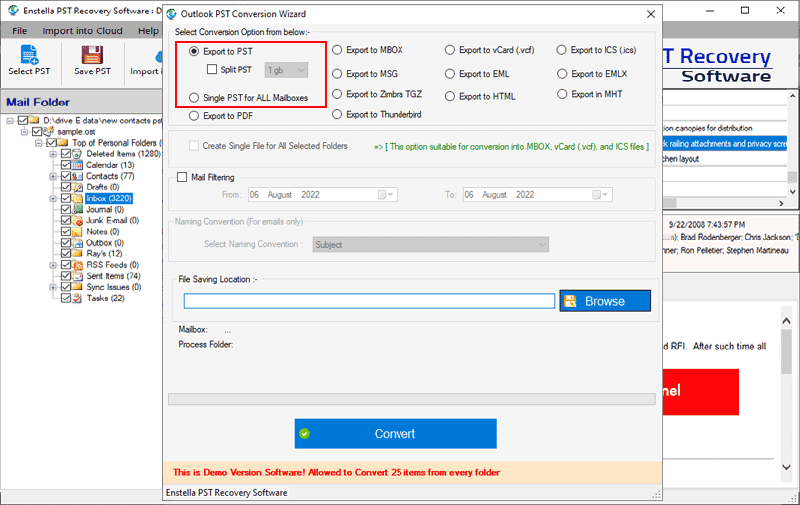Select the Export to EML option
This screenshot has width=800, height=505.
(449, 74)
